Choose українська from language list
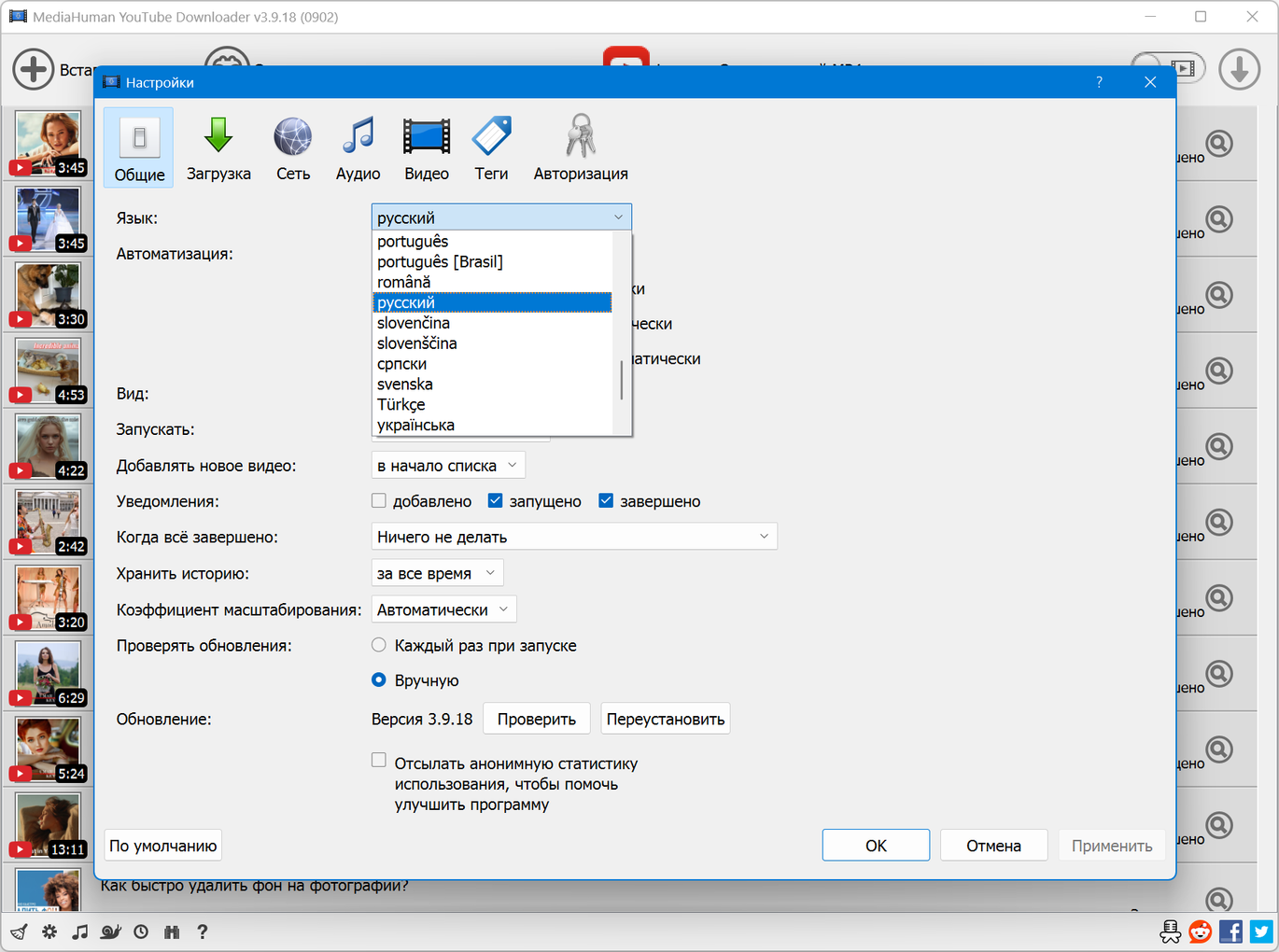The width and height of the screenshot is (1279, 952). [x=415, y=426]
